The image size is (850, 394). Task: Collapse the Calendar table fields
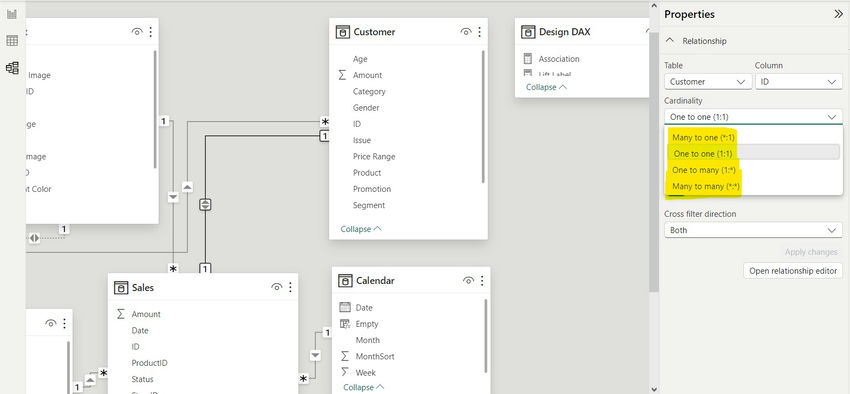[364, 387]
